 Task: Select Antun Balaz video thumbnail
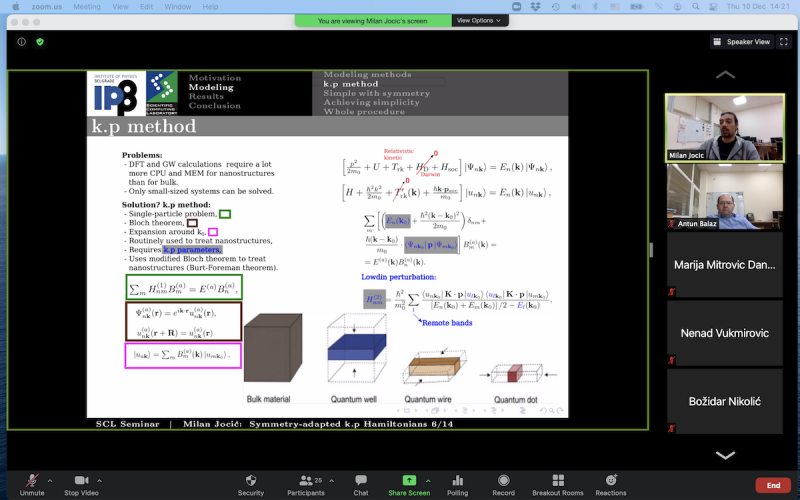click(x=724, y=196)
